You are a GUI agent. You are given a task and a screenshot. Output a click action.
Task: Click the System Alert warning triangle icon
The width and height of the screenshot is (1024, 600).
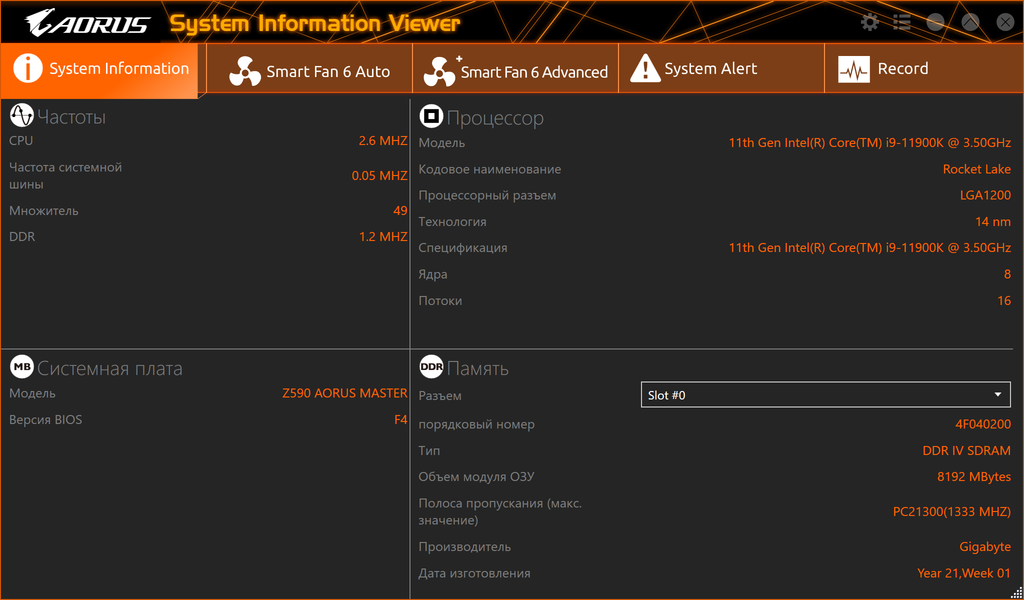coord(645,69)
